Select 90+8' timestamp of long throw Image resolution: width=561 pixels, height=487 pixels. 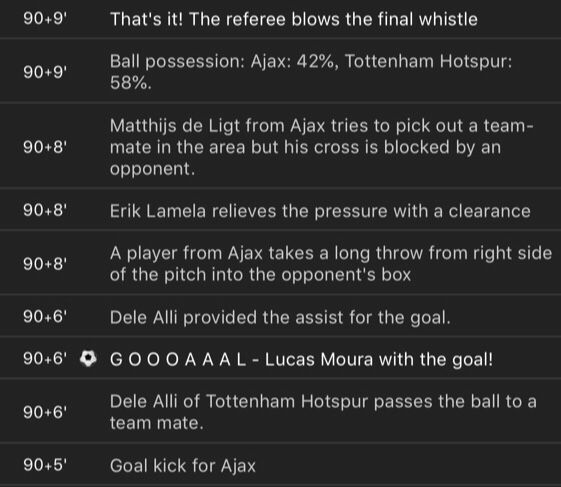[x=45, y=263]
